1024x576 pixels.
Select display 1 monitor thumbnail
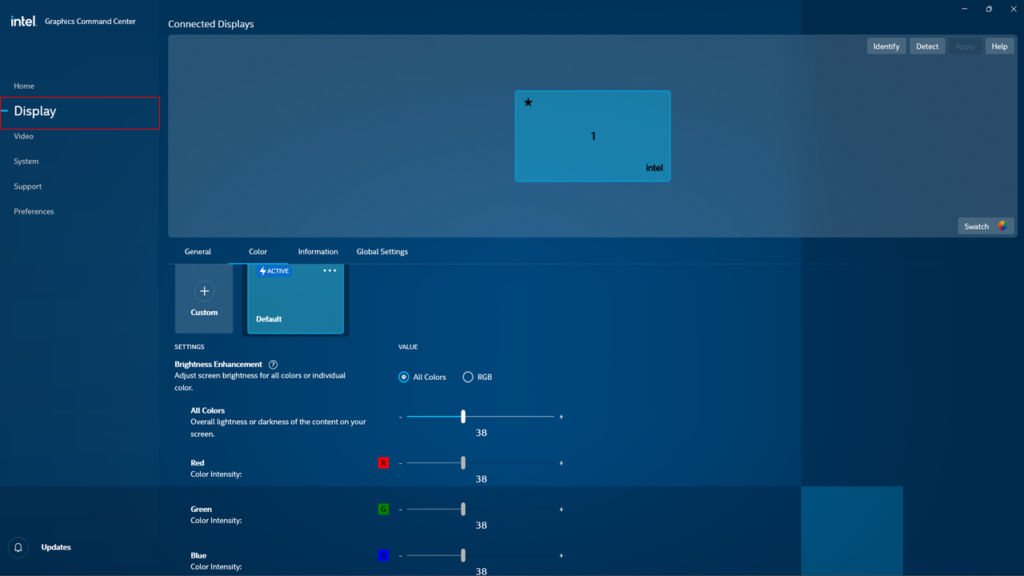pyautogui.click(x=592, y=136)
